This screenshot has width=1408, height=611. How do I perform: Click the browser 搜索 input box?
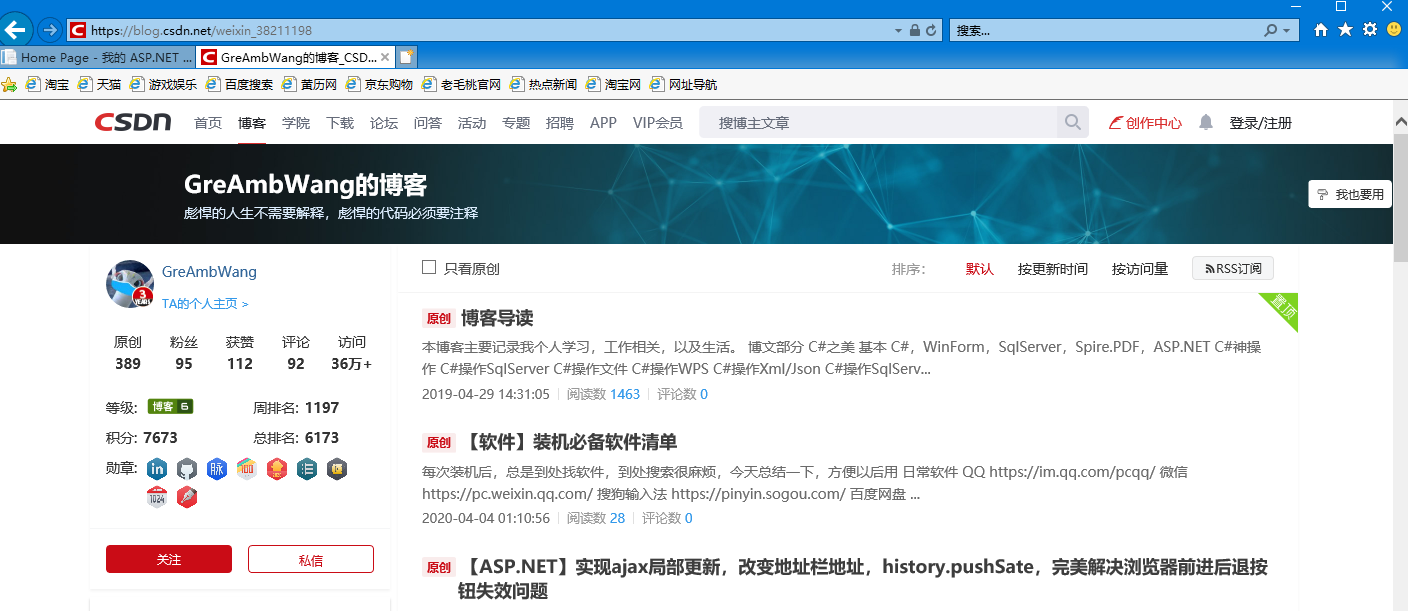[1105, 31]
